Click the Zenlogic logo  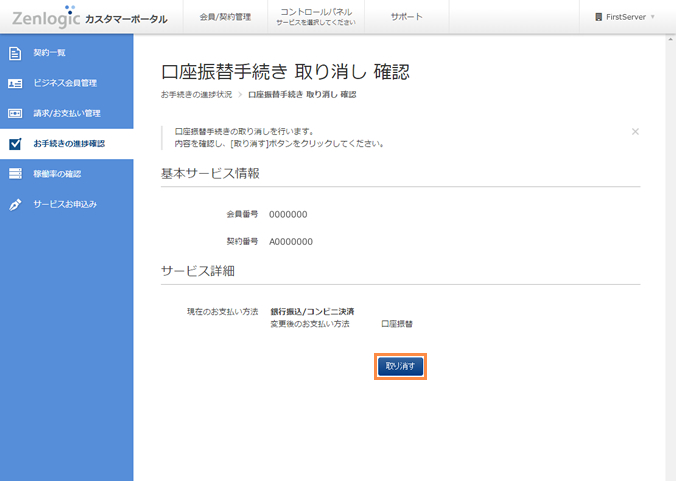(46, 17)
